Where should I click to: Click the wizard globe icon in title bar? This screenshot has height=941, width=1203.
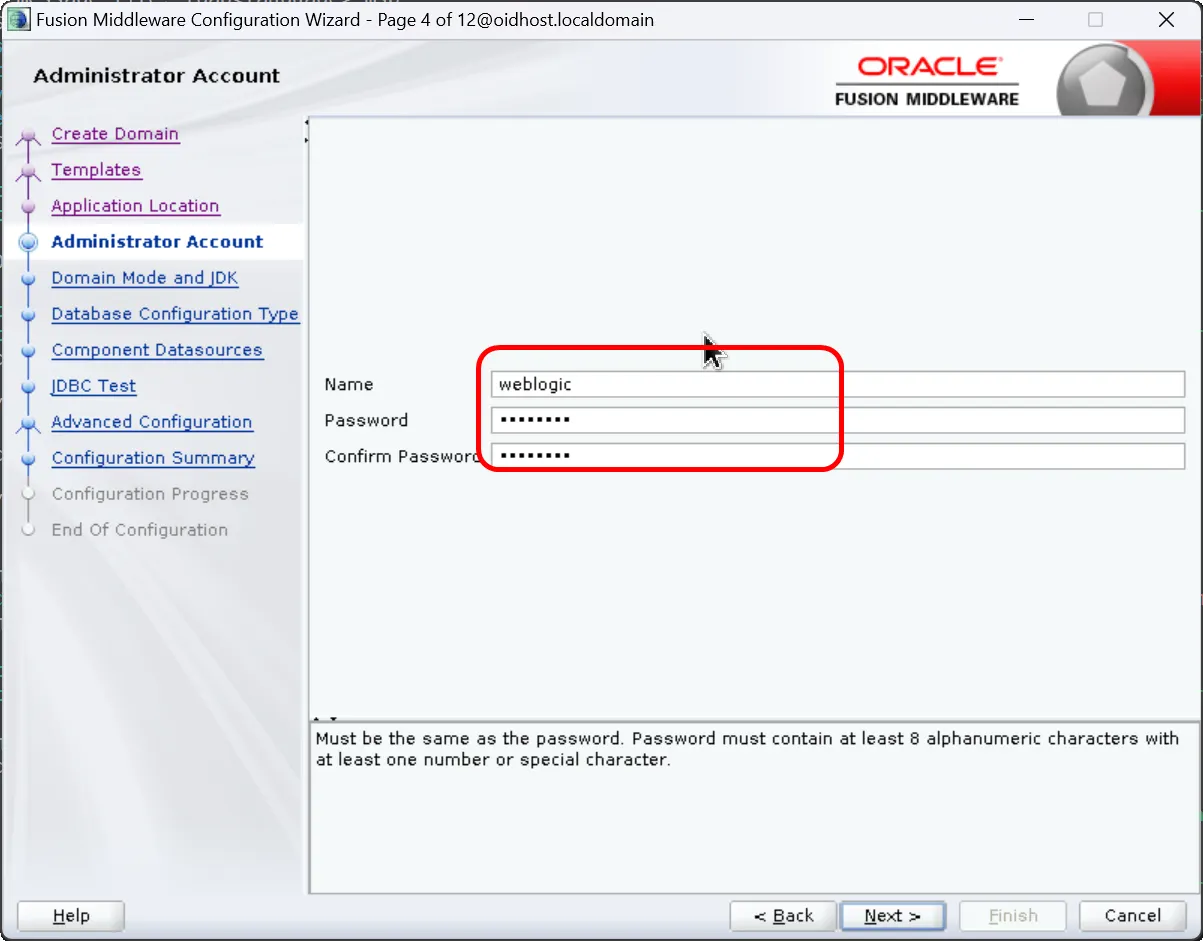tap(19, 19)
